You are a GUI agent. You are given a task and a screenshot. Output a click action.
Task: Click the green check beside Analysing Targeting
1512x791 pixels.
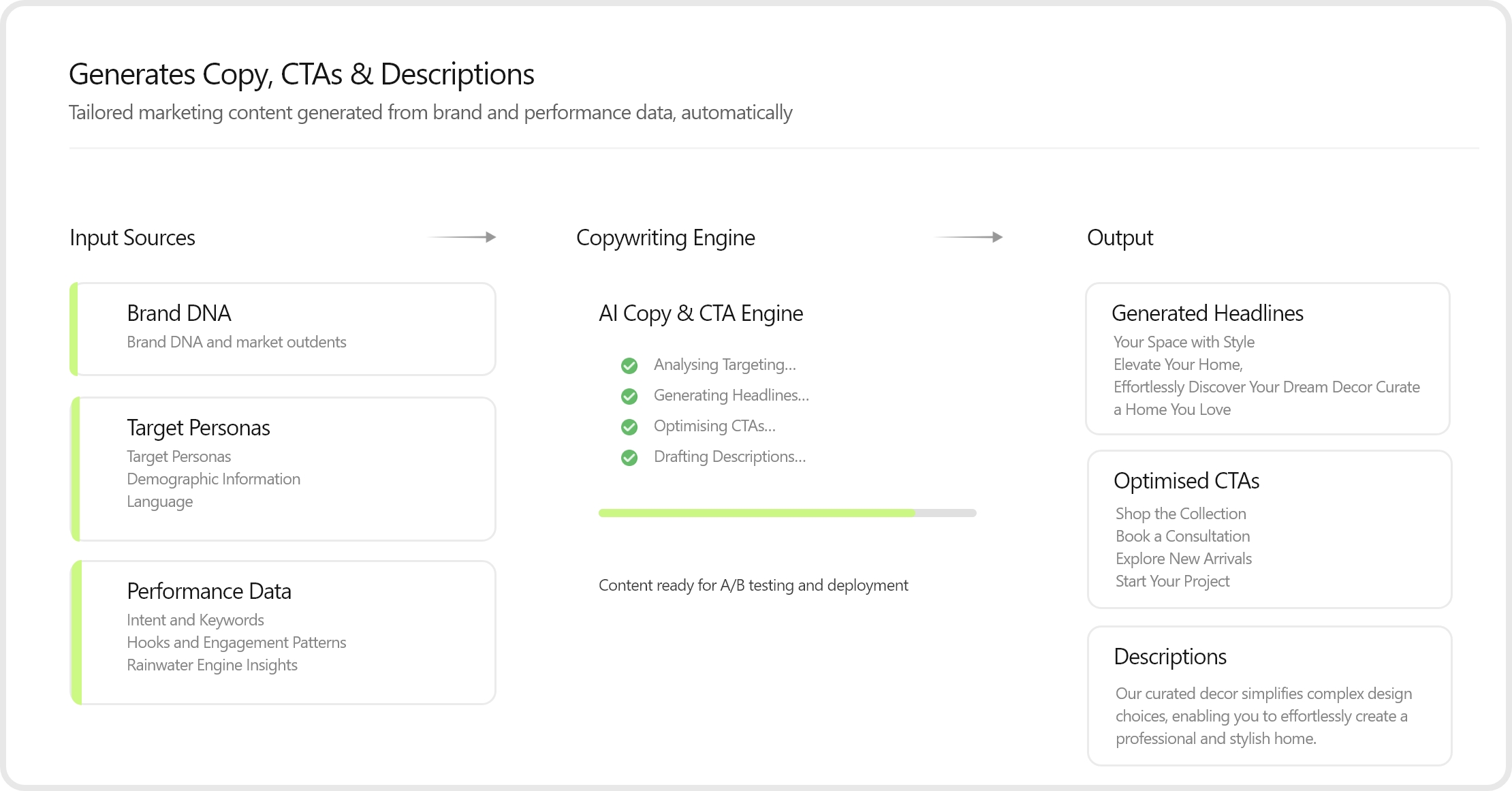coord(629,366)
